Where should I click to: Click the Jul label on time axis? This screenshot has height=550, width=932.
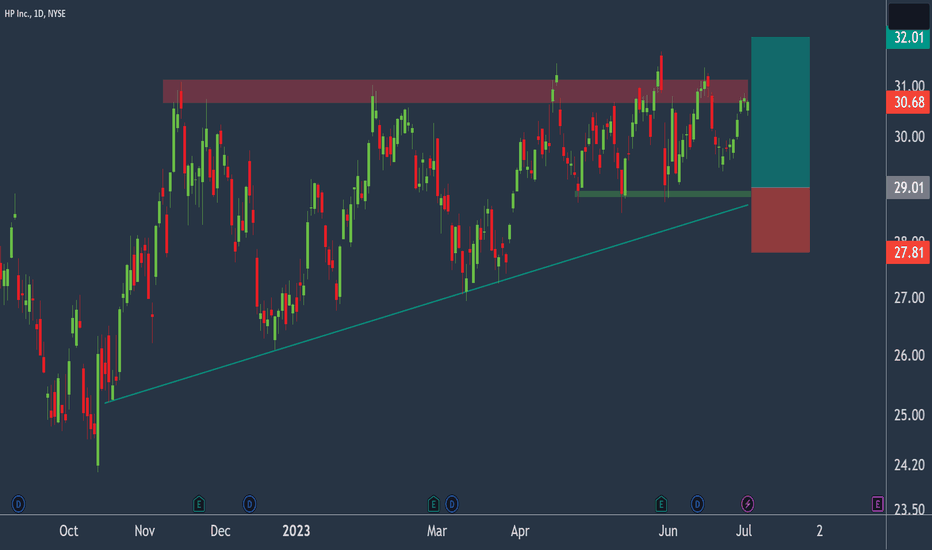click(x=744, y=531)
